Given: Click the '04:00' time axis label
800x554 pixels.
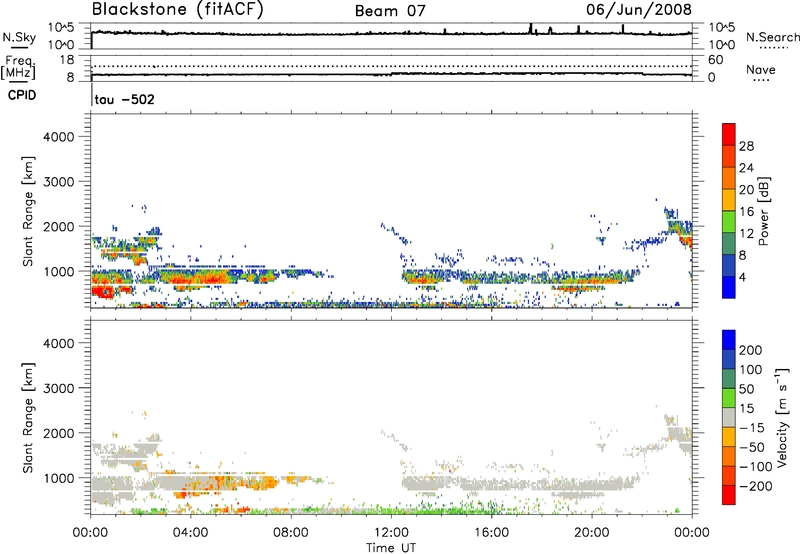Looking at the screenshot, I should [190, 533].
